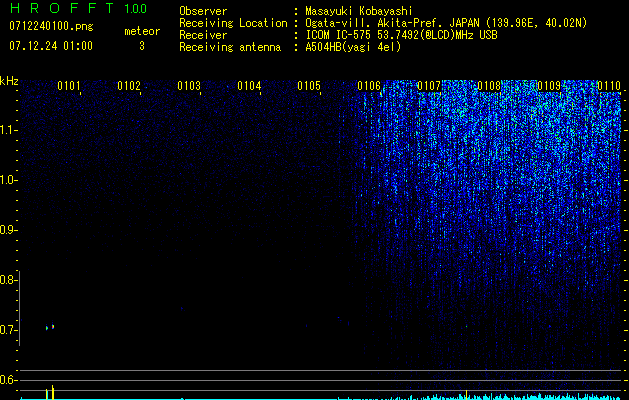Viewport: 629px width, 400px height.
Task: Click the date stamp 07.12.24 01:00
Action: tap(51, 46)
